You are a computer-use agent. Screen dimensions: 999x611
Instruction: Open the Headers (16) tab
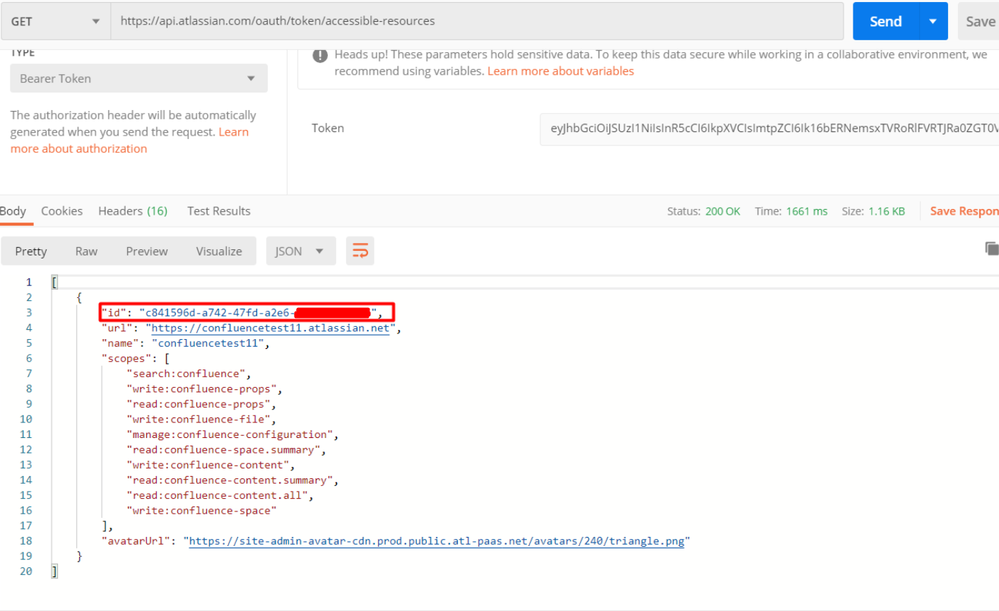[133, 211]
